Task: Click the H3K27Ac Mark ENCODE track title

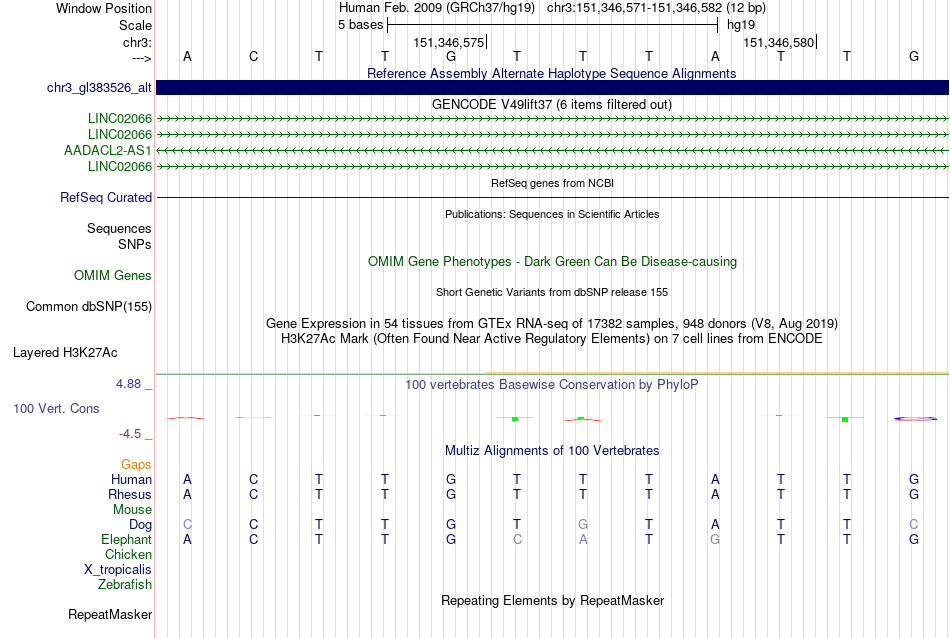Action: (x=552, y=339)
